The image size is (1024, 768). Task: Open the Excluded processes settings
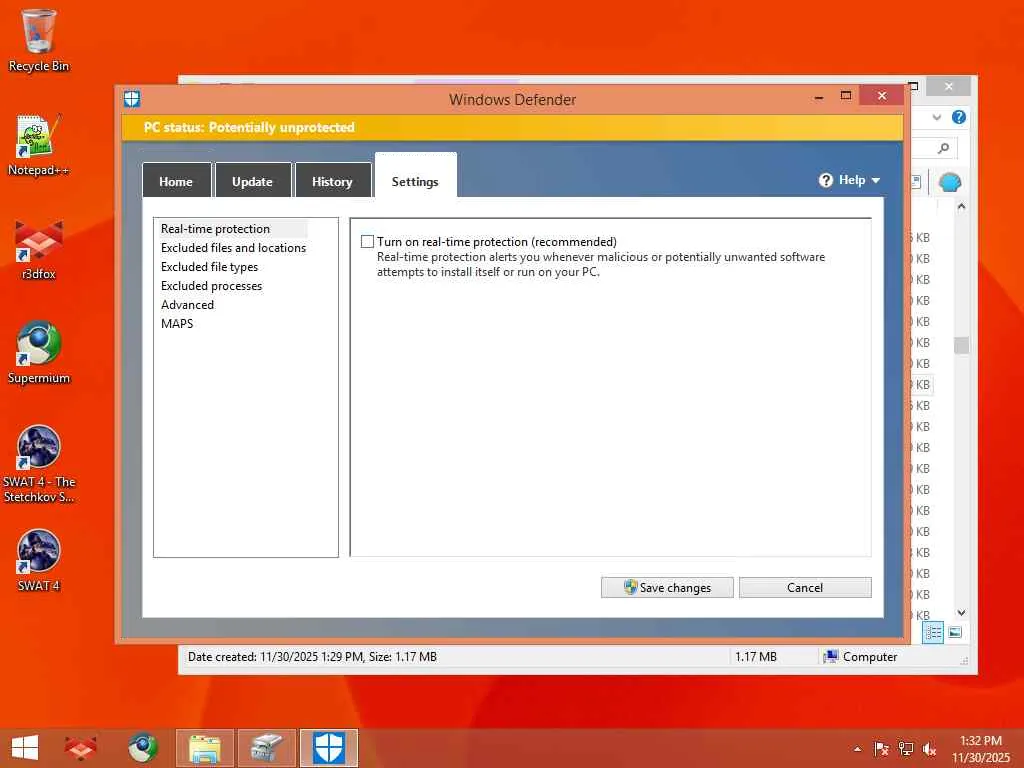coord(211,285)
